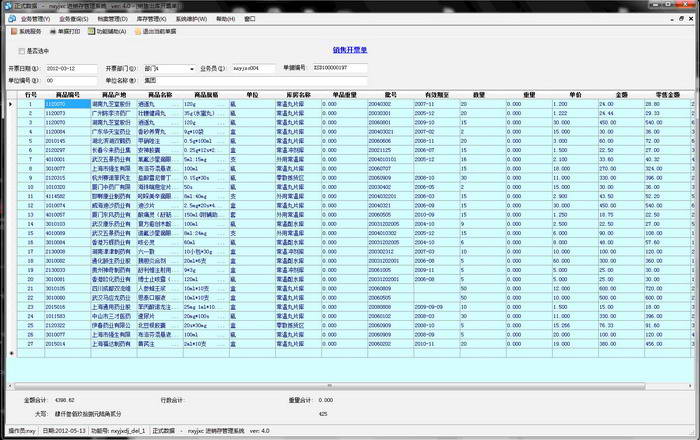Select product code 4114582 in row 11
Image resolution: width=700 pixels, height=440 pixels.
pyautogui.click(x=67, y=196)
